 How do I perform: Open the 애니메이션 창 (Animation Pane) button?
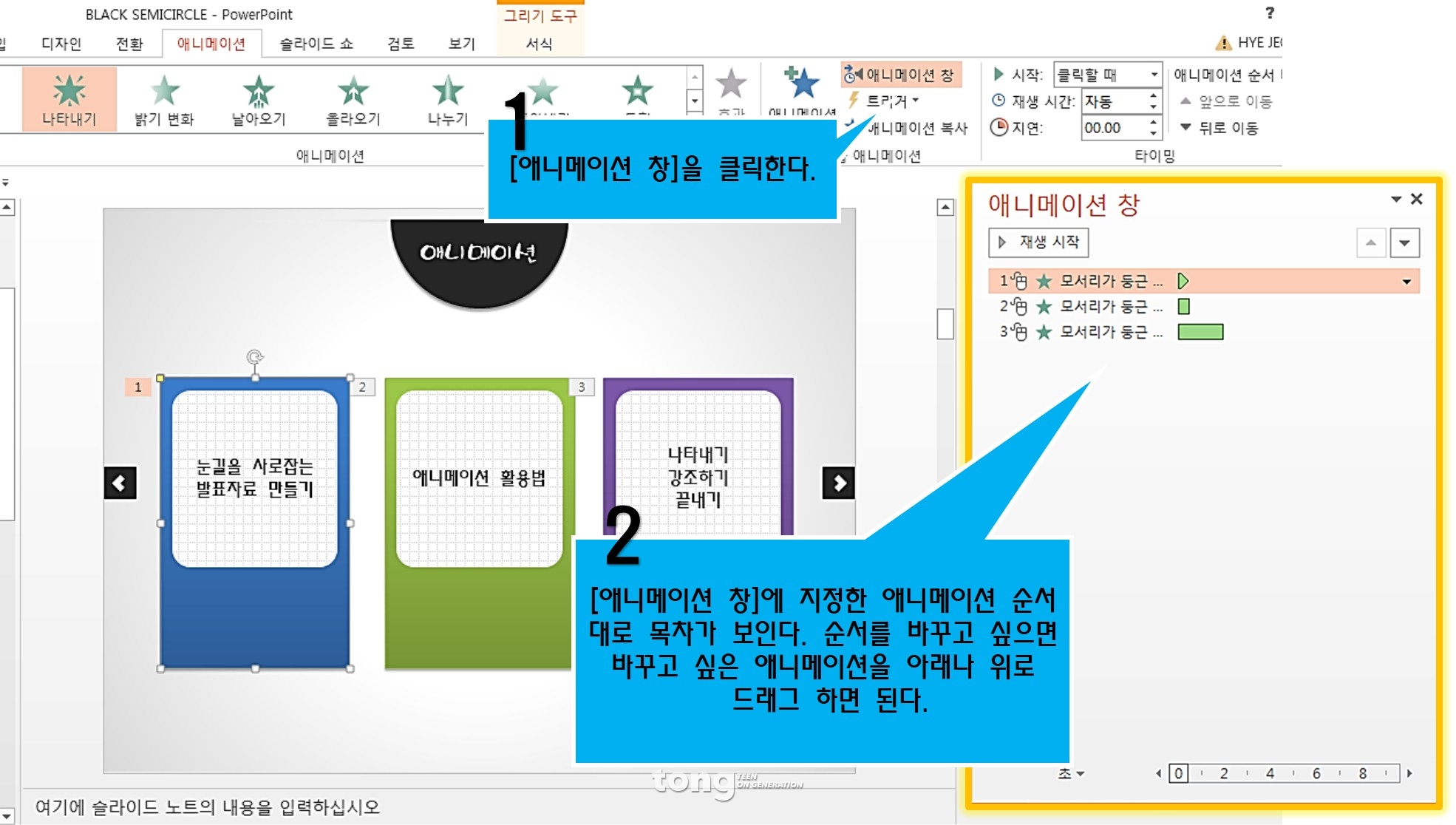coord(900,75)
